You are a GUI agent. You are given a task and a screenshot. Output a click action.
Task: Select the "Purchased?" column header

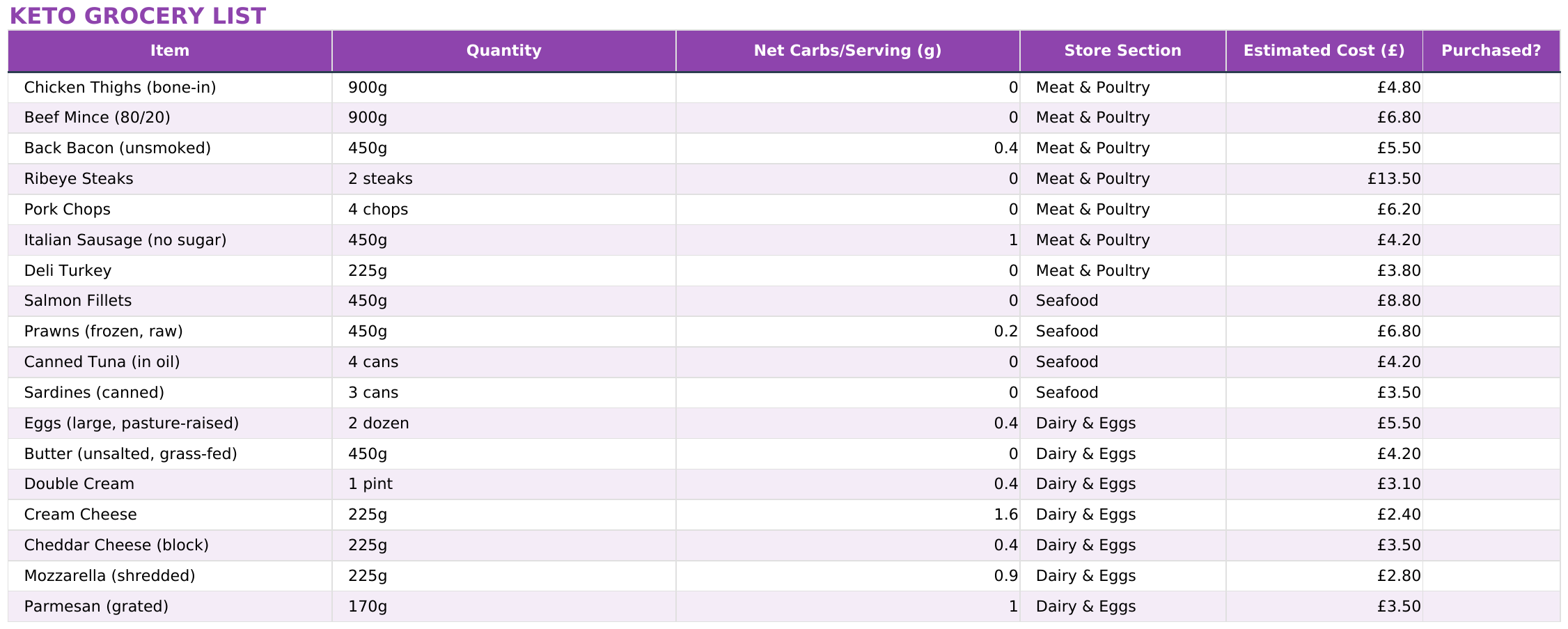pyautogui.click(x=1491, y=51)
